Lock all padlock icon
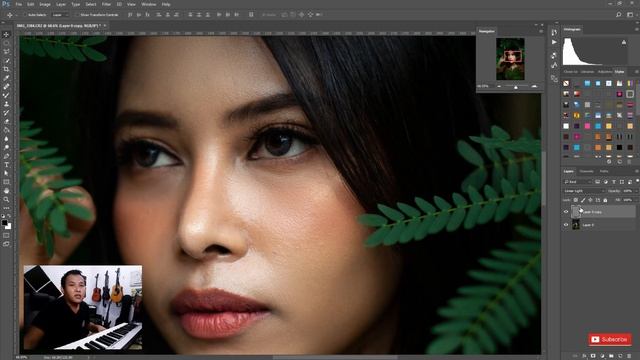Image resolution: width=640 pixels, height=360 pixels. 605,200
